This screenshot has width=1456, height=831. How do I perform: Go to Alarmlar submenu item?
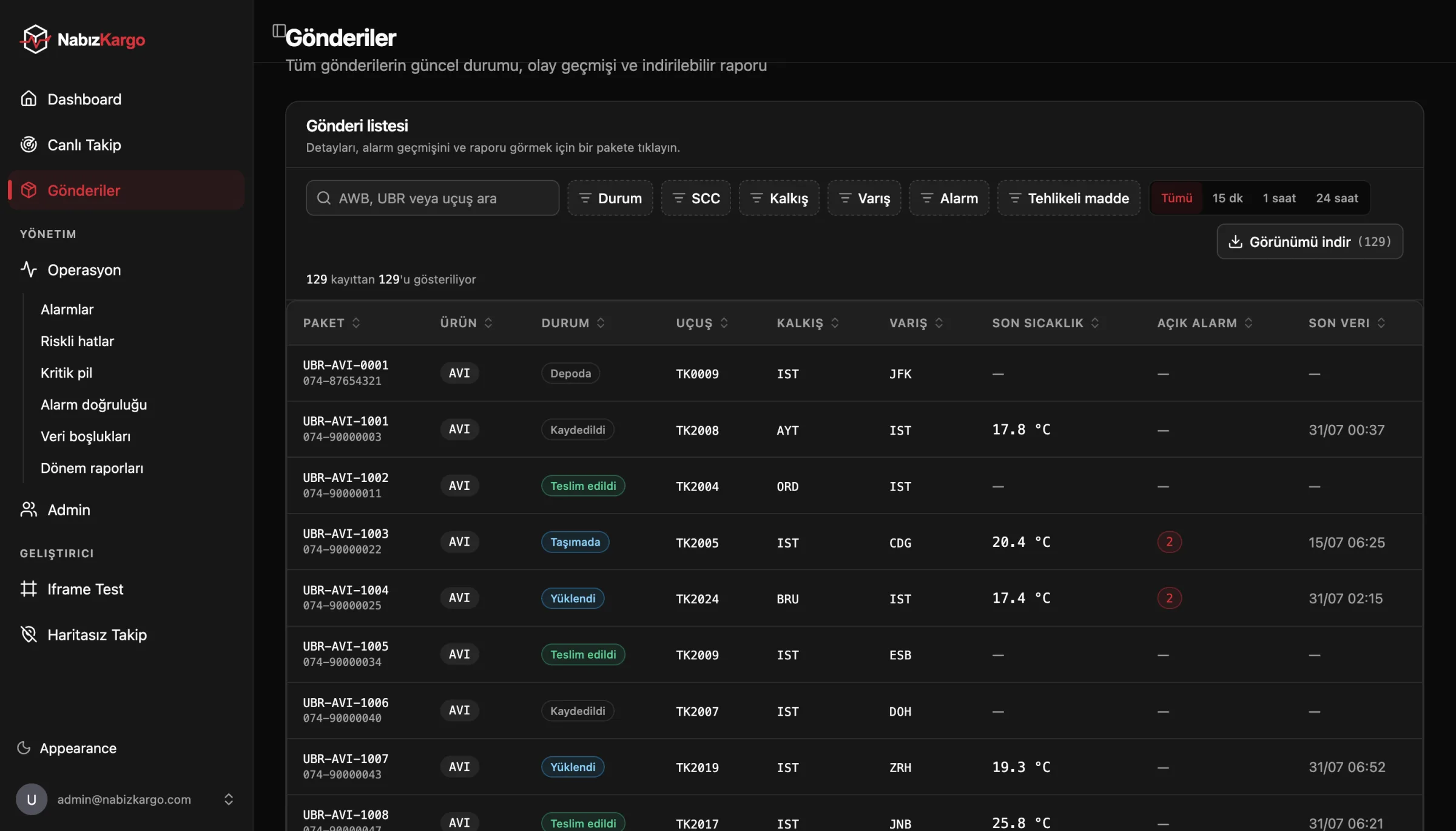pos(67,309)
